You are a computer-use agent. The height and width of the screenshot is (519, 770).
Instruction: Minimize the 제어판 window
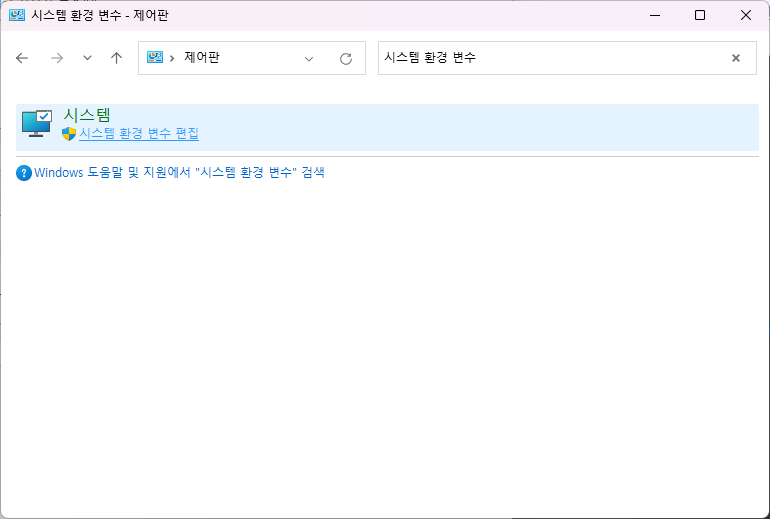pos(655,15)
